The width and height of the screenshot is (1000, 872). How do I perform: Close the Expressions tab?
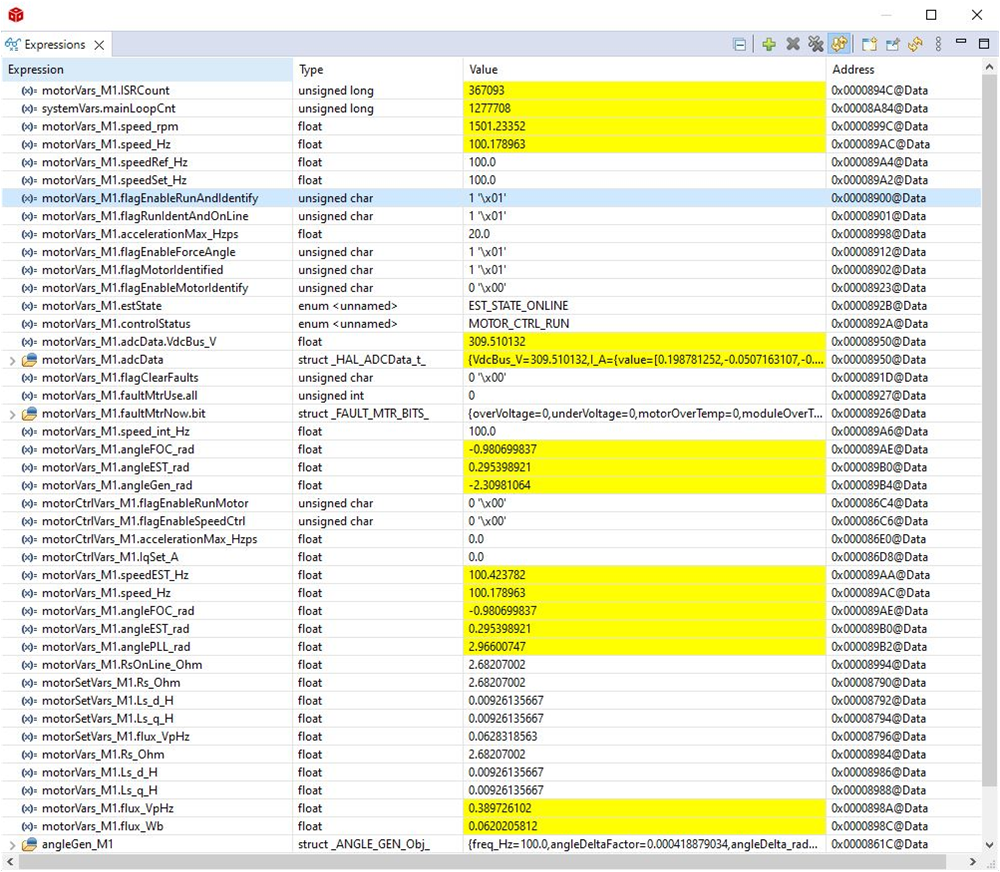click(x=99, y=45)
